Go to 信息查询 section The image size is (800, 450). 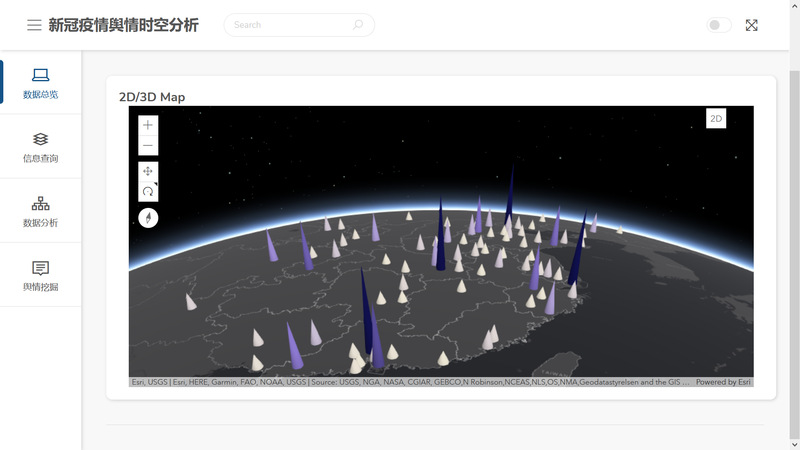click(x=40, y=147)
